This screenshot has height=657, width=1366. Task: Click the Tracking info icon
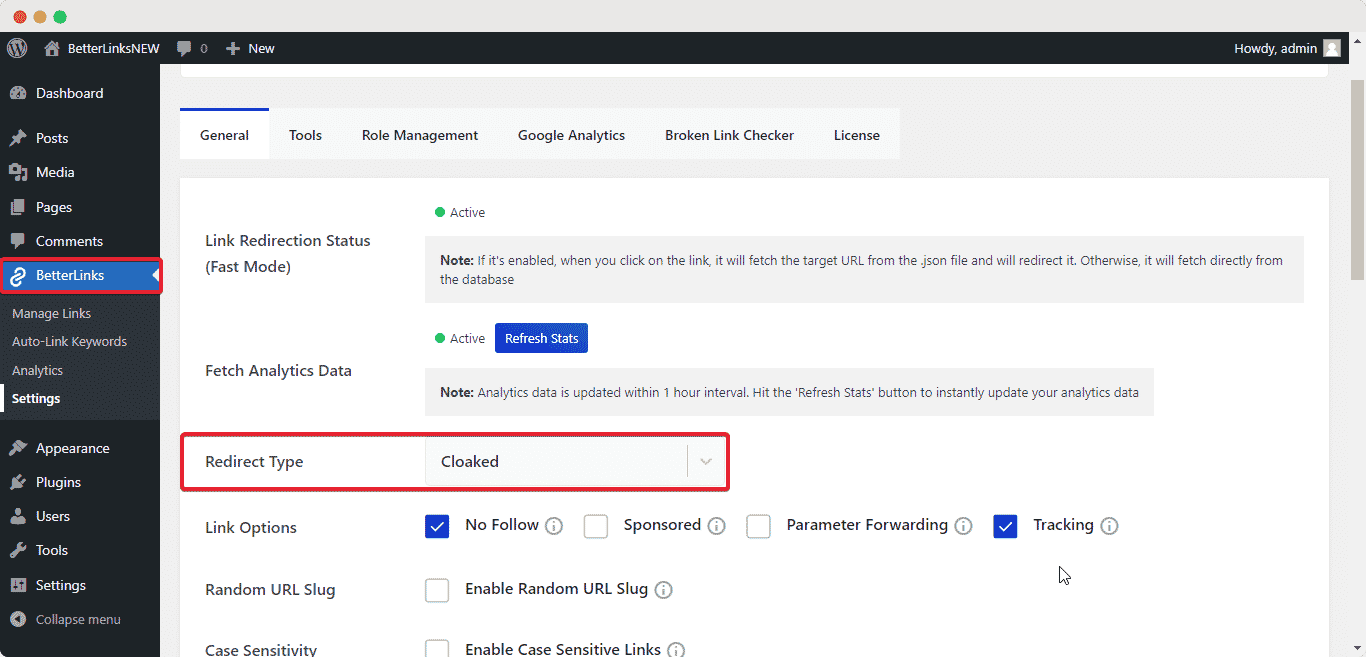click(1109, 526)
